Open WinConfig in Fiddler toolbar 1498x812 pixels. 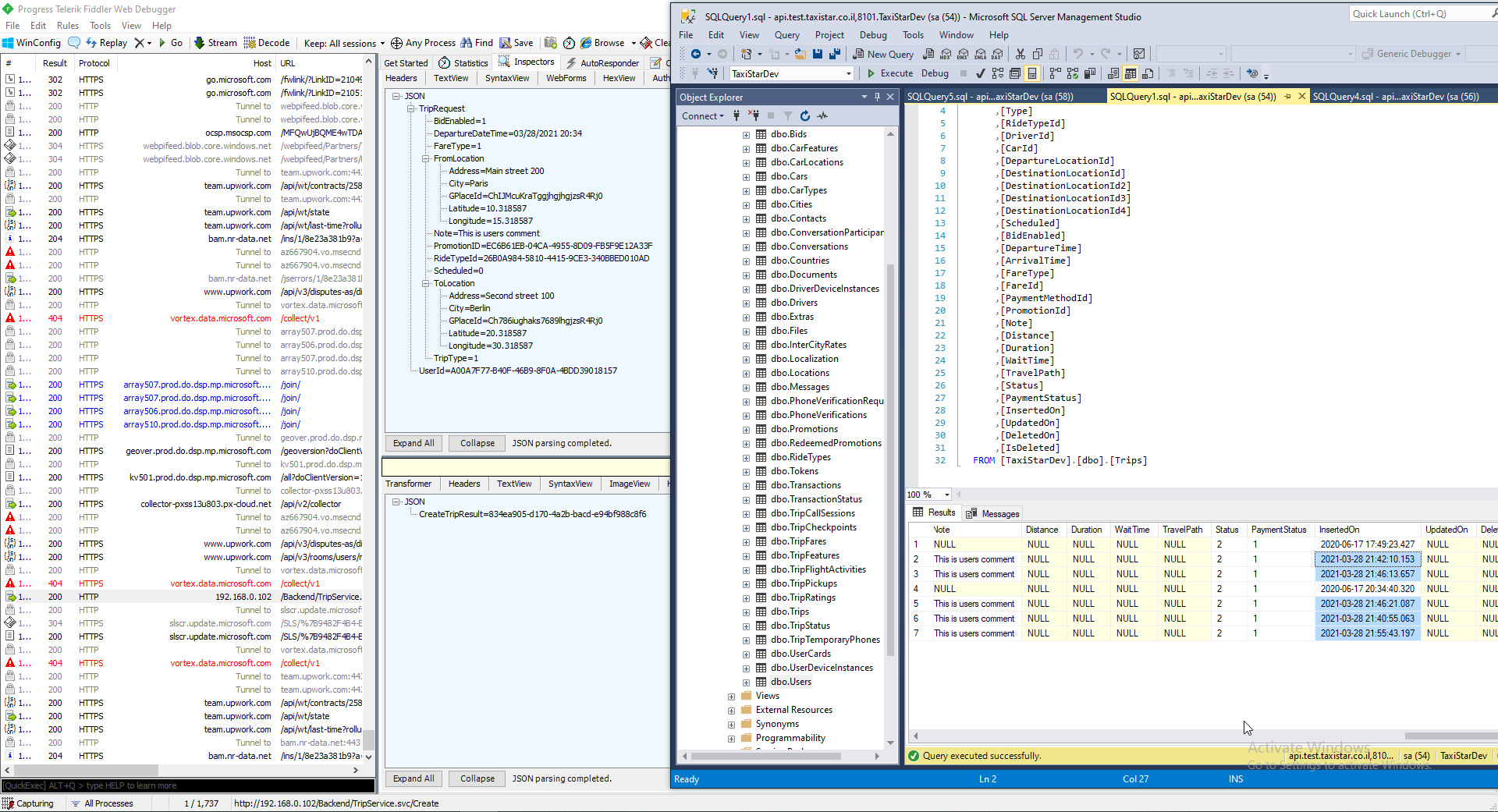pyautogui.click(x=31, y=43)
